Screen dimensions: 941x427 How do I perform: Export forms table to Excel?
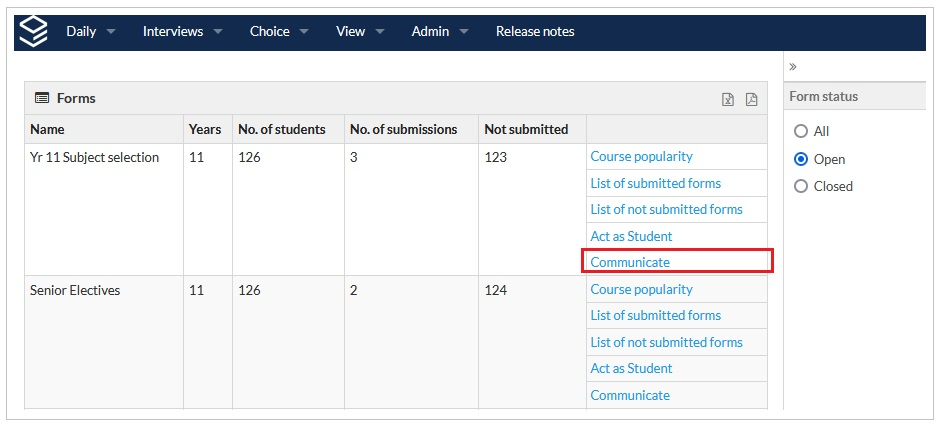[x=728, y=99]
